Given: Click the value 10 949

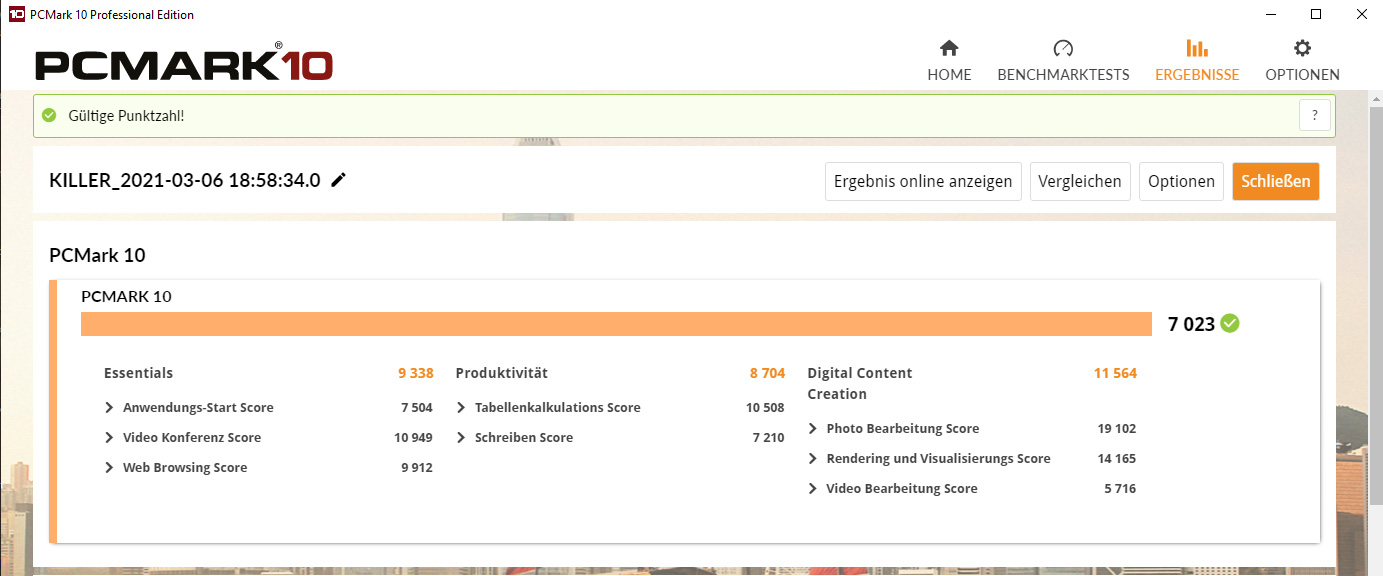Looking at the screenshot, I should tap(413, 437).
